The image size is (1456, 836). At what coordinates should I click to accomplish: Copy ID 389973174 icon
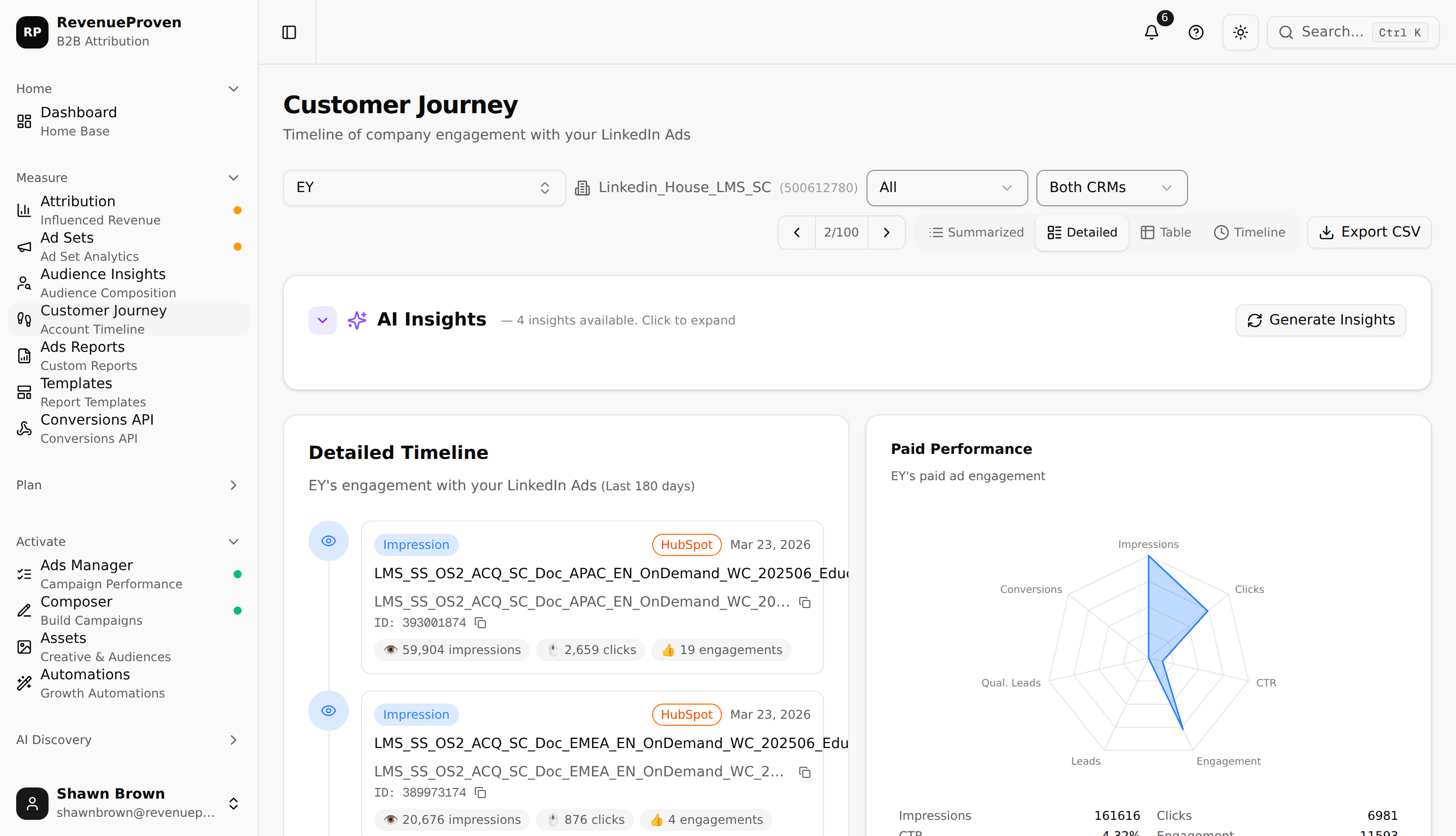480,793
